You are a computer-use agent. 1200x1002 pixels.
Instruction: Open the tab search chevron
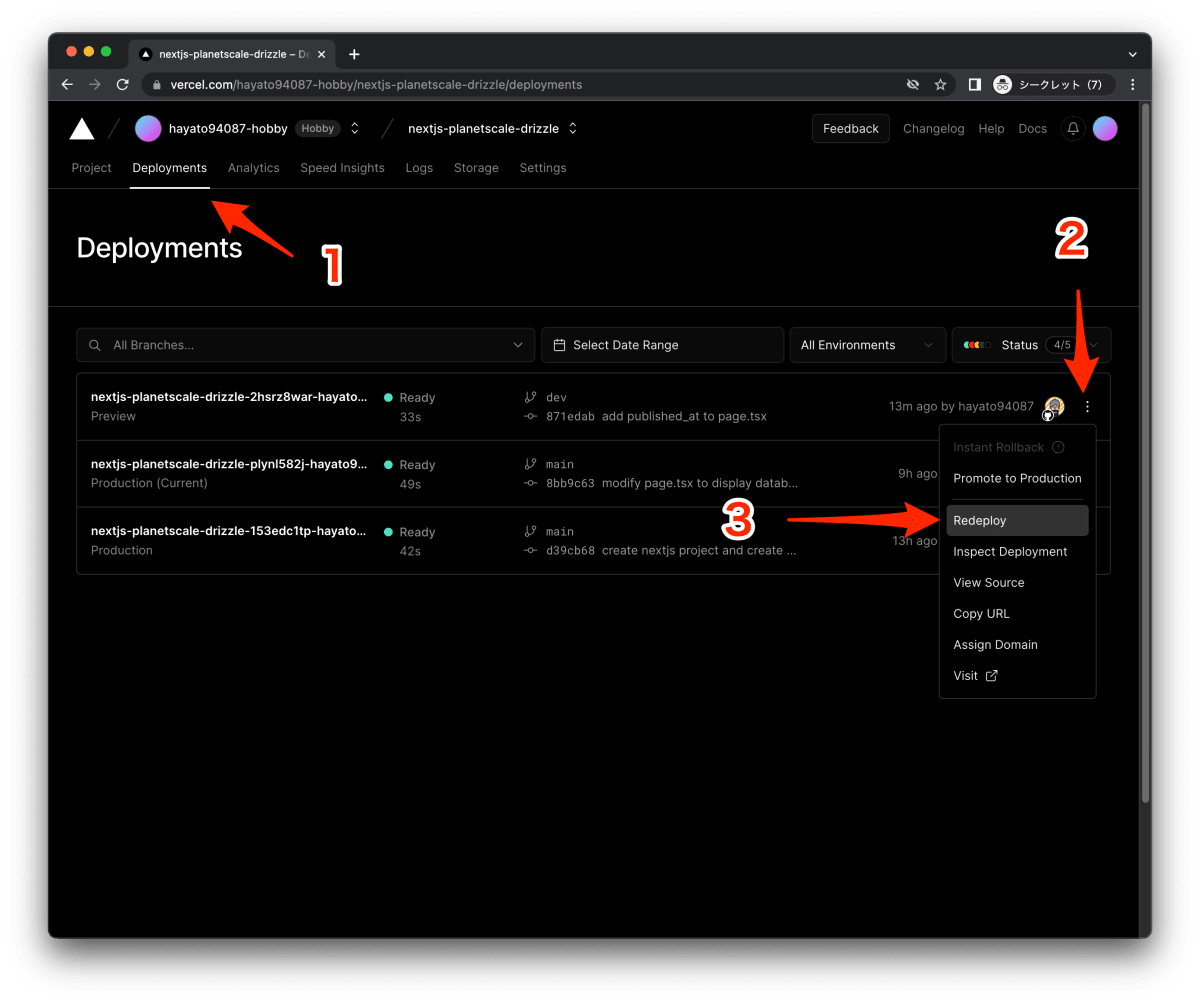pyautogui.click(x=1132, y=54)
